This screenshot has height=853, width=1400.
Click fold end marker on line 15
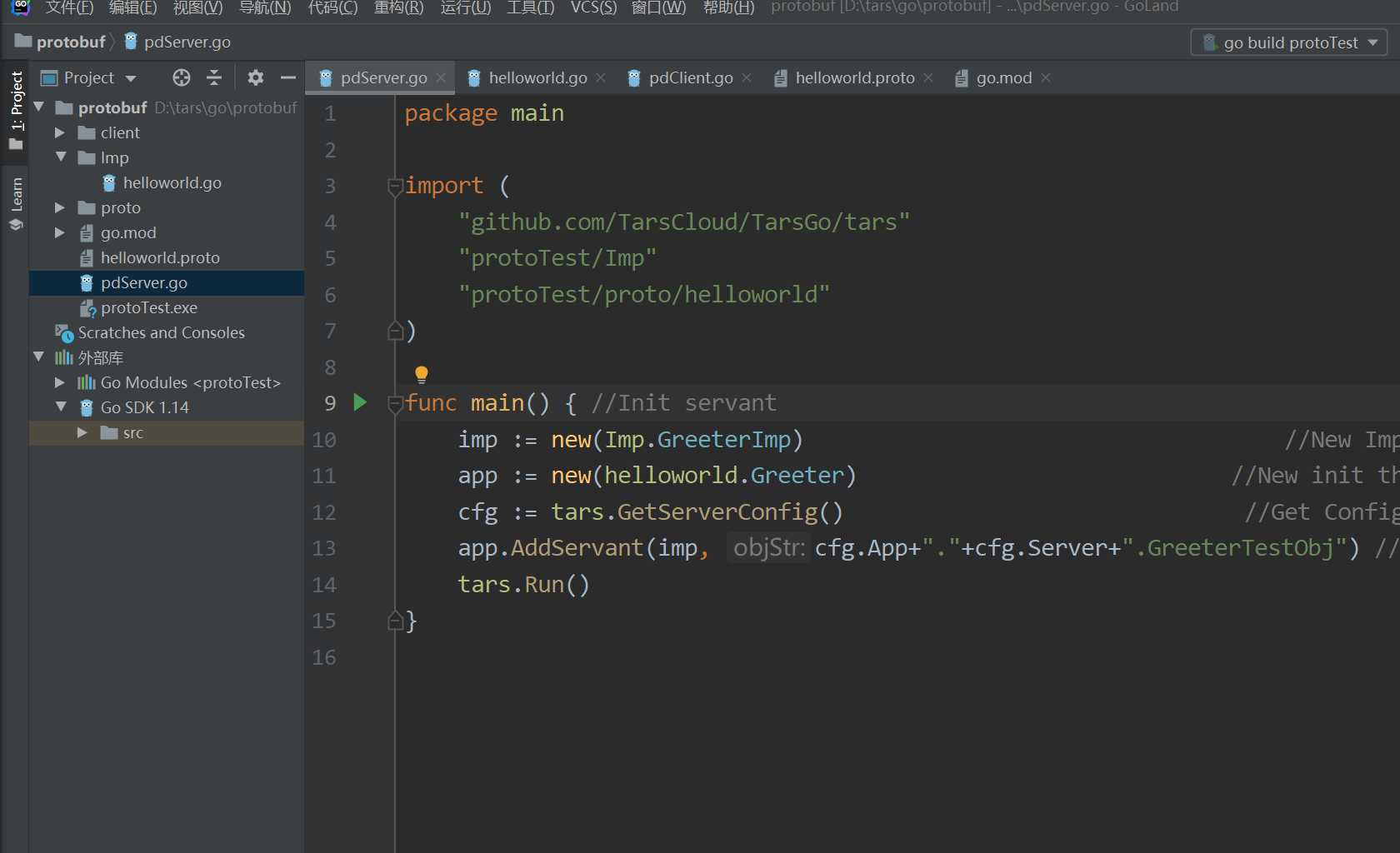[395, 621]
